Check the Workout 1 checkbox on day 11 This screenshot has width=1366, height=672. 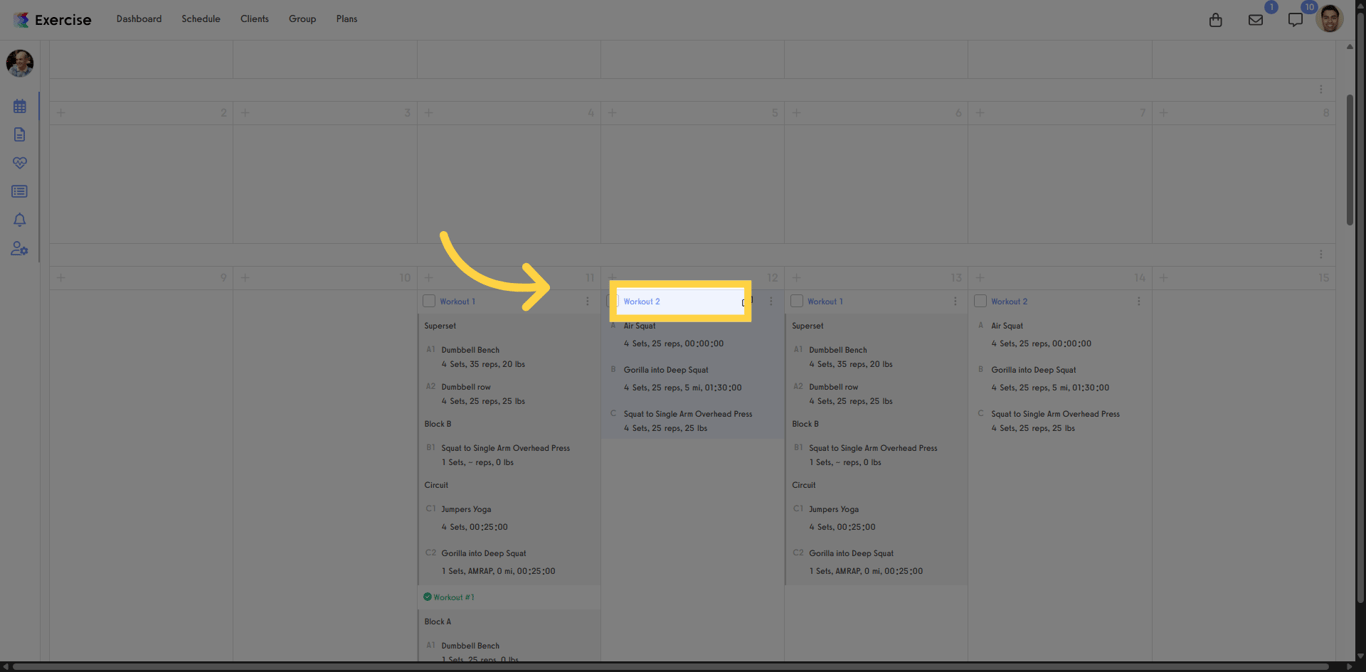(431, 300)
